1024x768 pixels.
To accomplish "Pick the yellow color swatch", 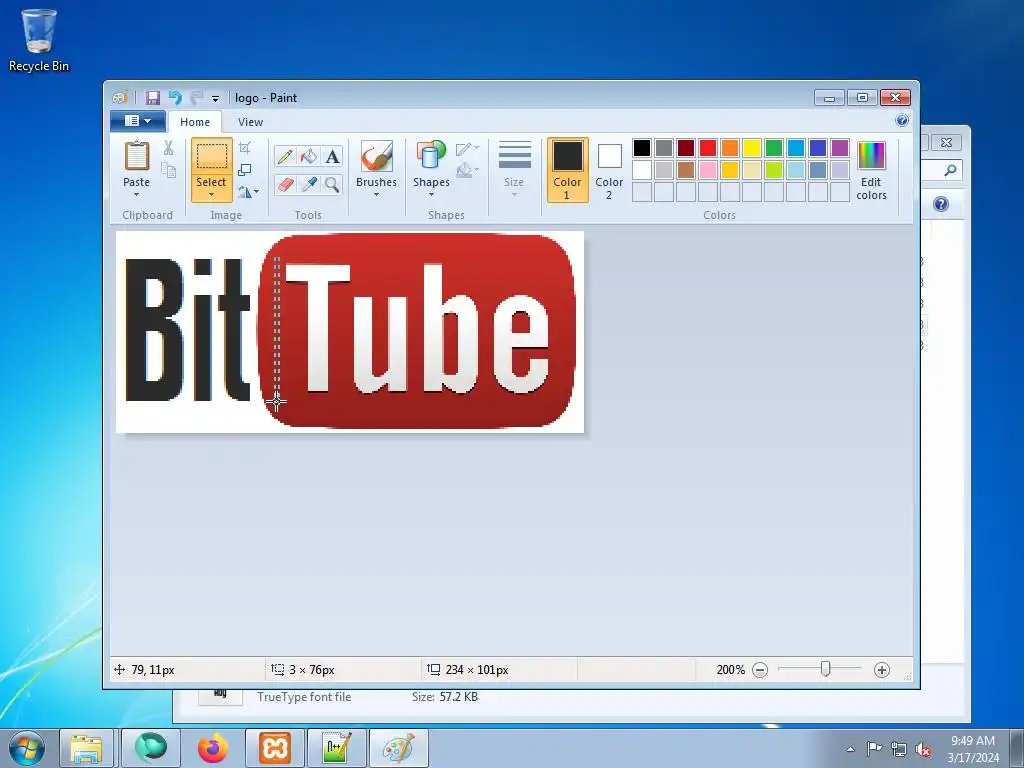I will (x=752, y=148).
